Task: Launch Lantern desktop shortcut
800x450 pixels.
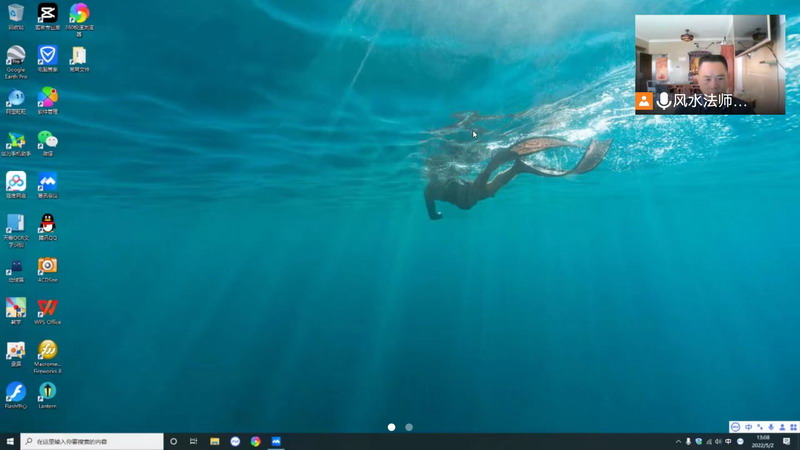Action: (x=47, y=395)
